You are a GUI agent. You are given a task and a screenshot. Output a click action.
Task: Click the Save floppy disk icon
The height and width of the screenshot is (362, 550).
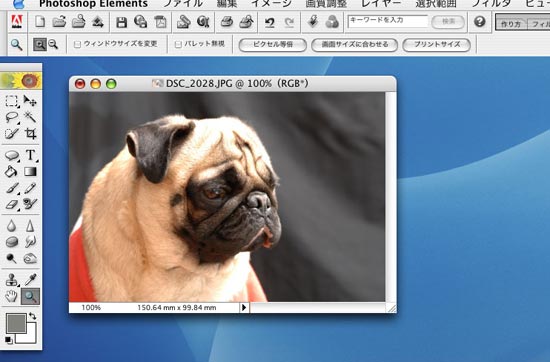coord(121,22)
